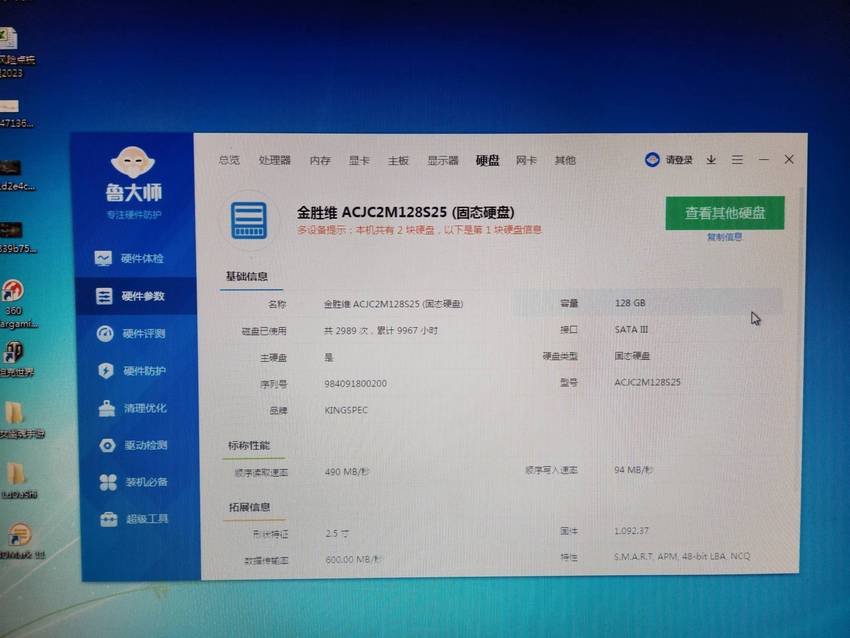Click the features text S.M.A.R.T, APM, 48-bit LBA, NCQ

682,557
